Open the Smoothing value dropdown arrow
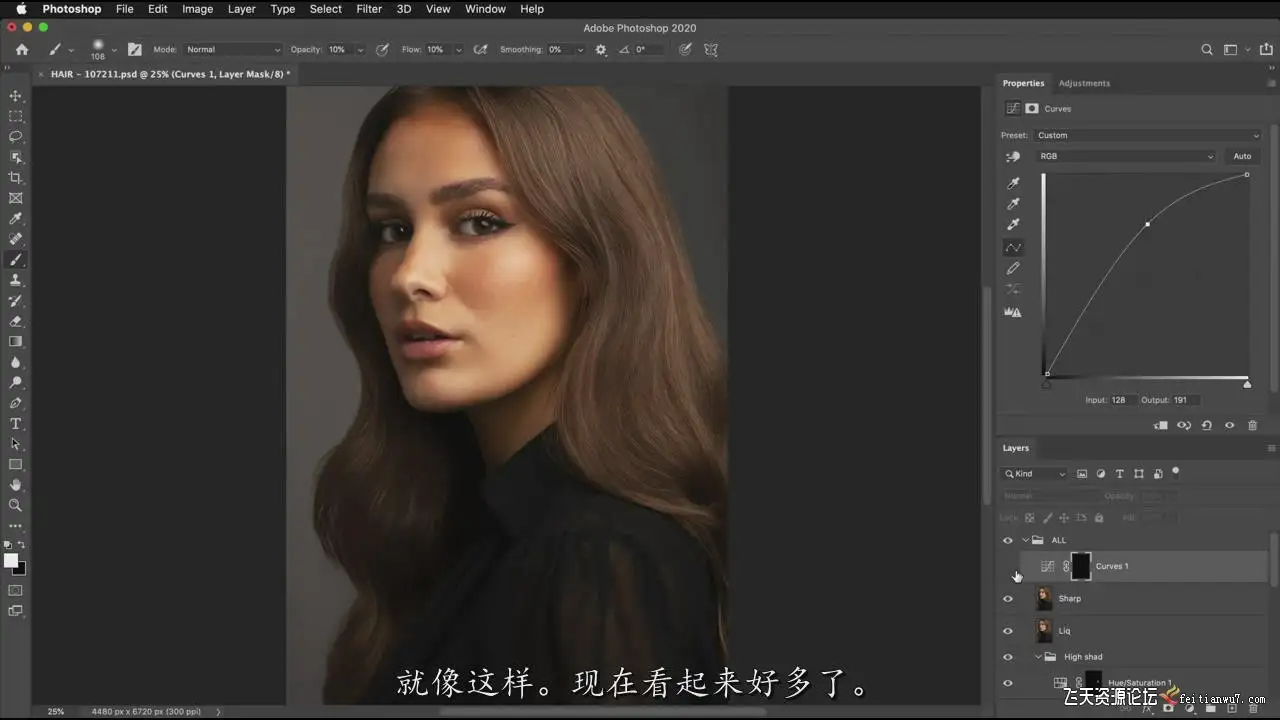This screenshot has width=1280, height=720. [x=579, y=50]
